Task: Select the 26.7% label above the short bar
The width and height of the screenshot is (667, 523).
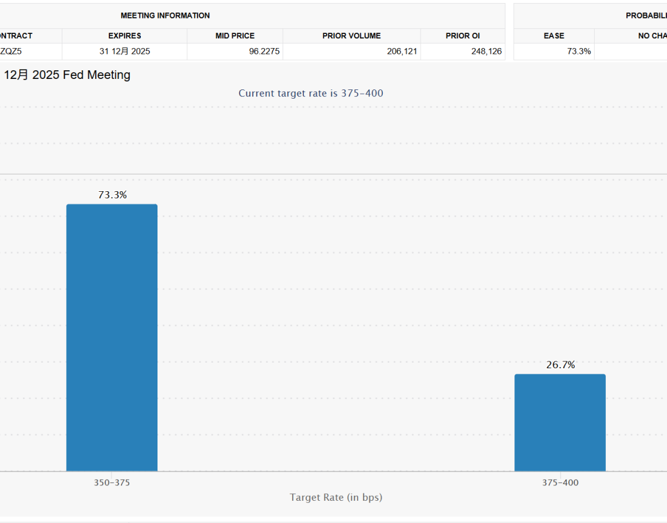Action: coord(560,365)
